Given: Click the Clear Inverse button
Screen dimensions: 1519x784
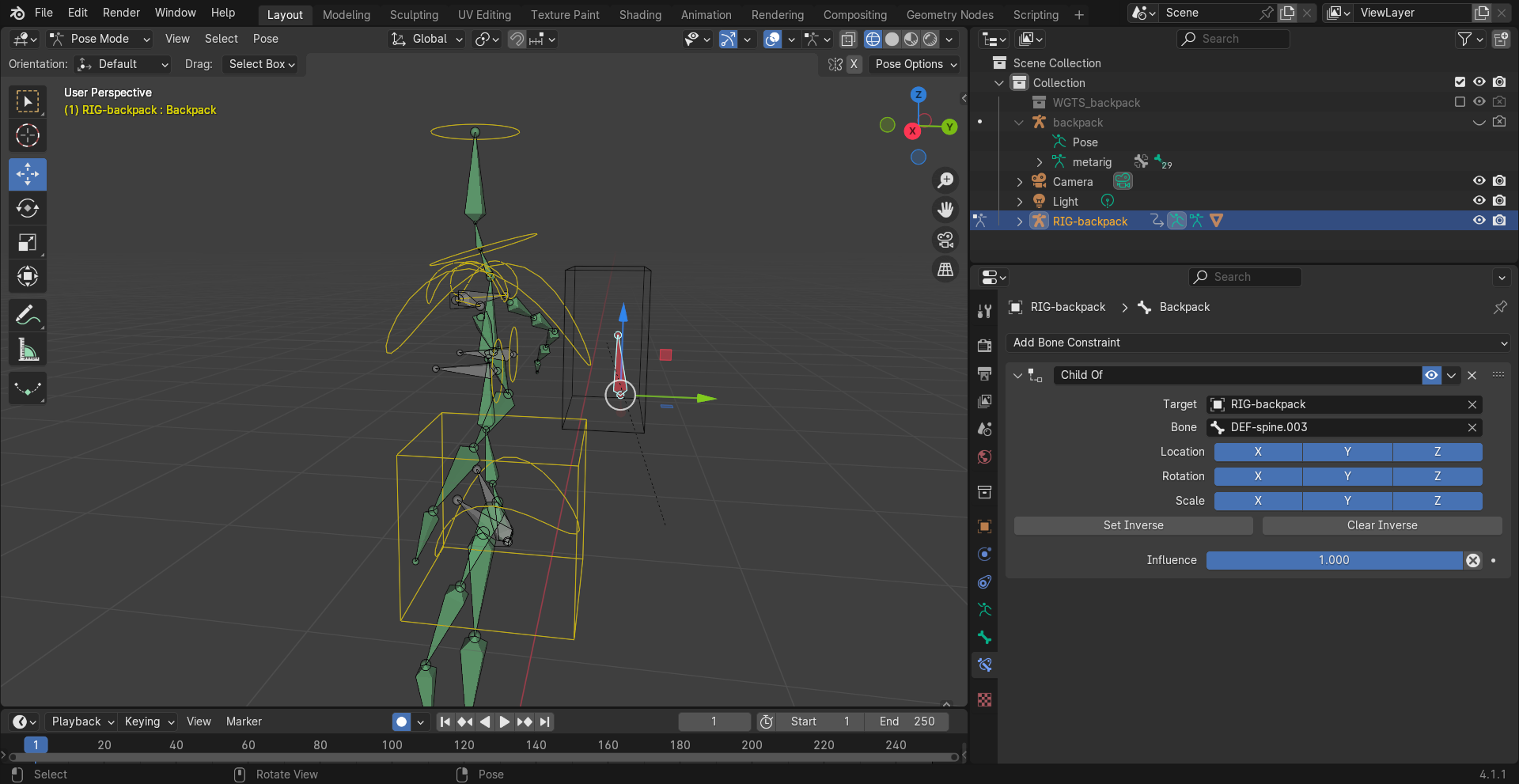Looking at the screenshot, I should point(1382,525).
